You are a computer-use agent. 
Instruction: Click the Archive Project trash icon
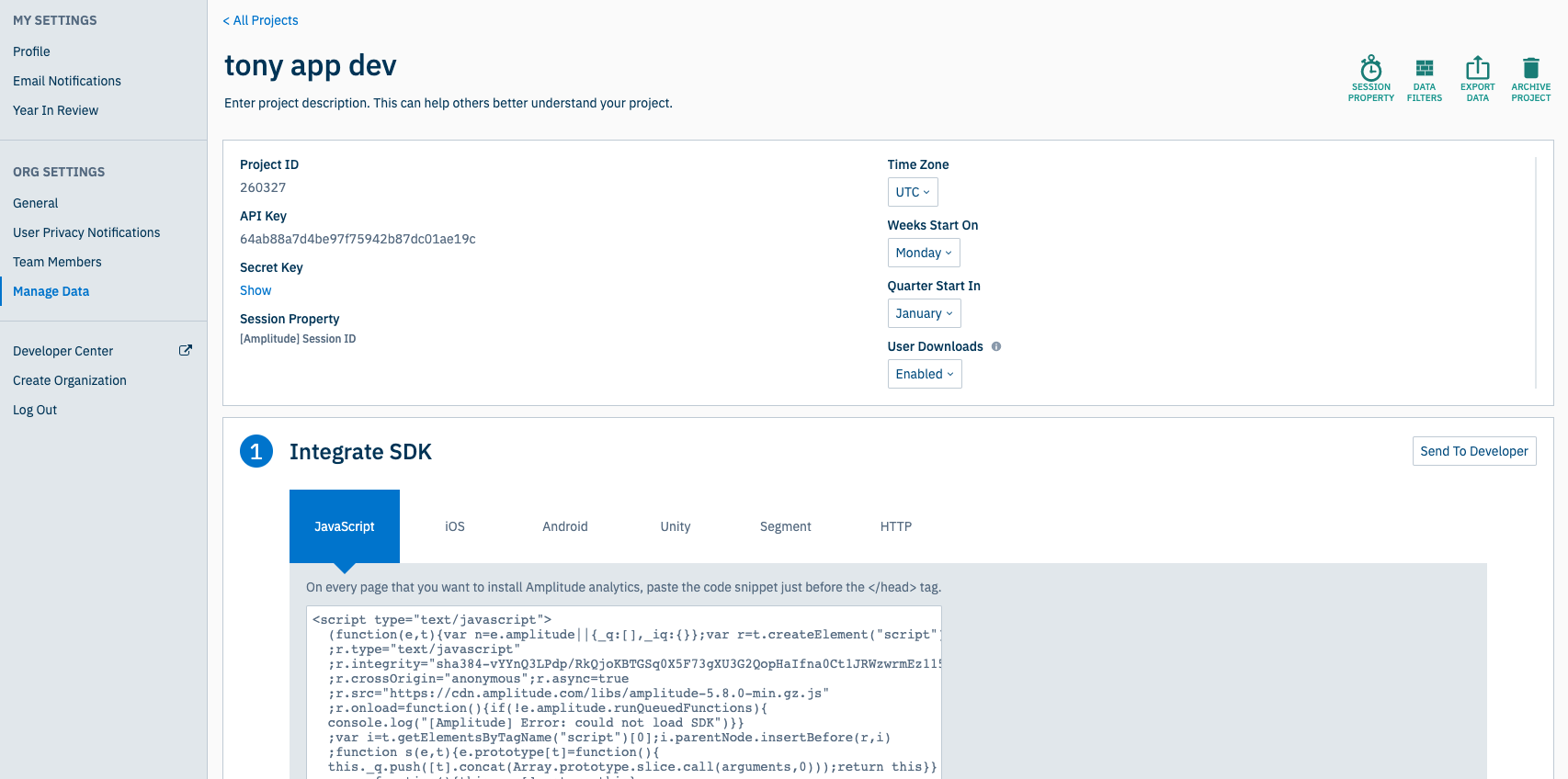[x=1530, y=69]
